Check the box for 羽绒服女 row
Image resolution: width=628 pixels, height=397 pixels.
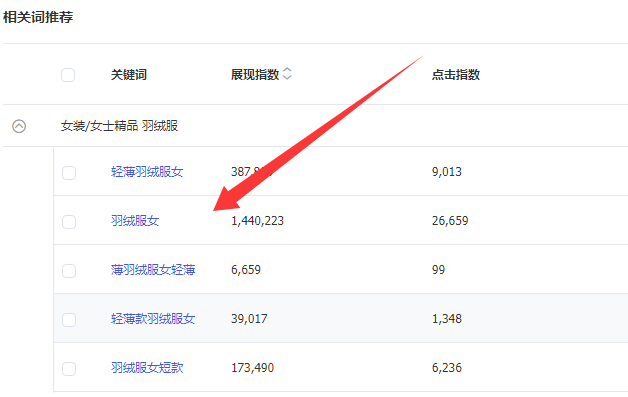pos(69,222)
